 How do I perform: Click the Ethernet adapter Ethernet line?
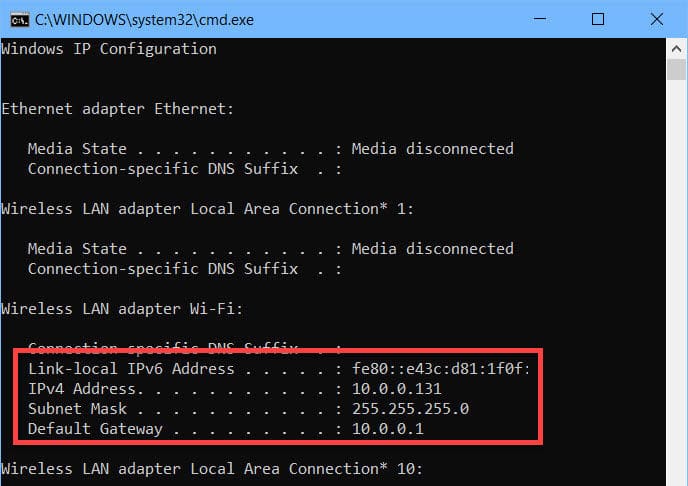(x=118, y=109)
